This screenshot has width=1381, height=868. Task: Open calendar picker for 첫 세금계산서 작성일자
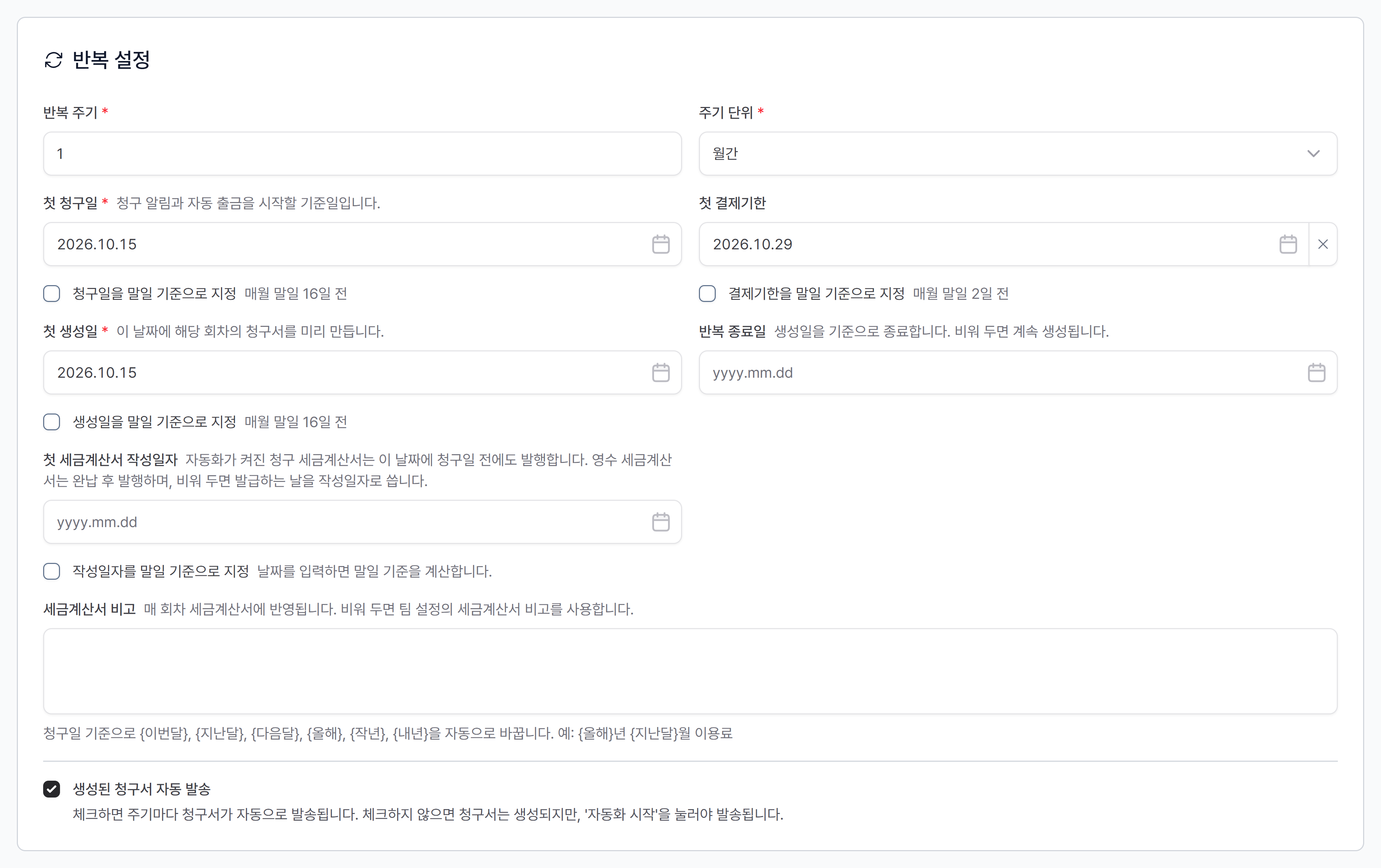pyautogui.click(x=661, y=522)
